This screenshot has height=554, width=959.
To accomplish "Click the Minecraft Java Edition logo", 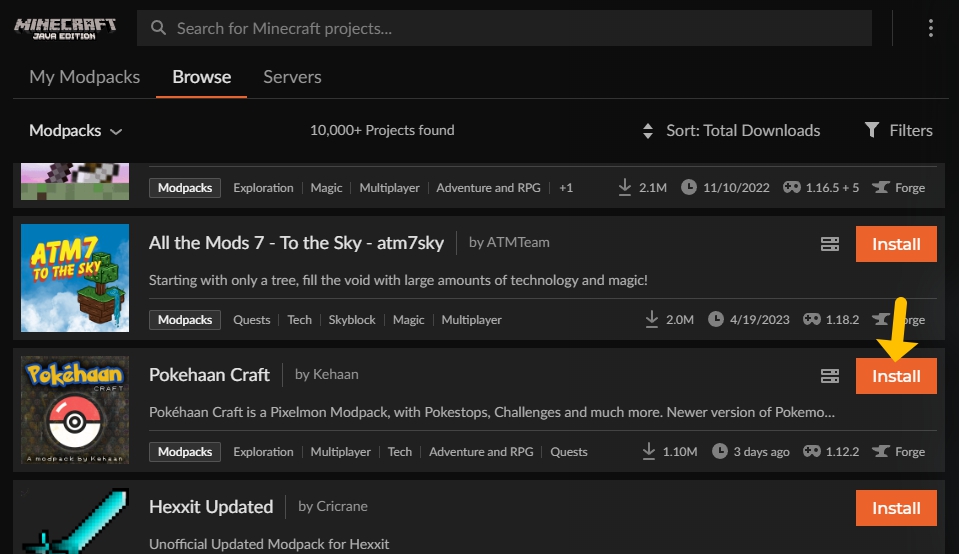I will 66,28.
